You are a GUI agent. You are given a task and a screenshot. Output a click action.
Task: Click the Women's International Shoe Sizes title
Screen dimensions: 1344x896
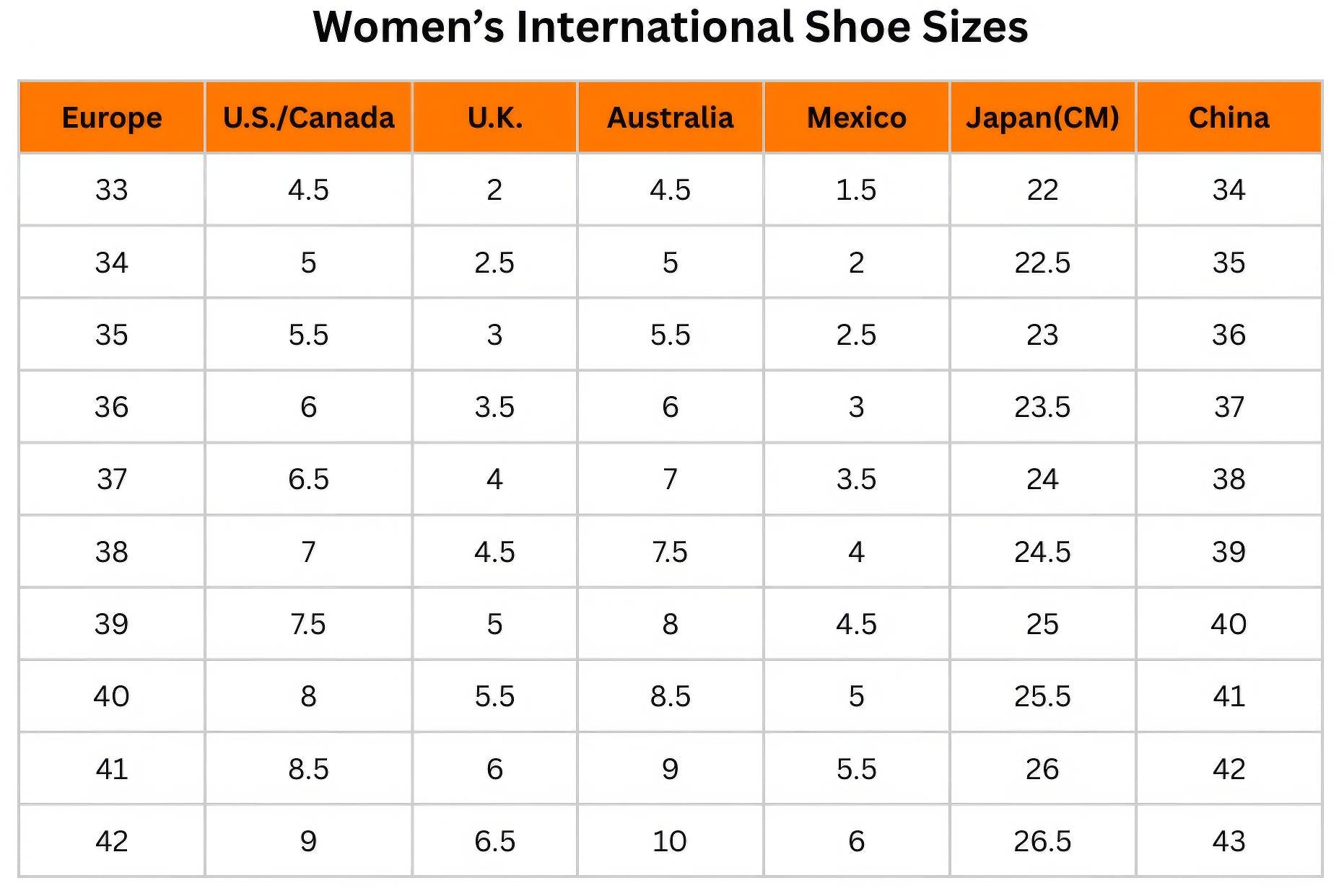[x=671, y=27]
